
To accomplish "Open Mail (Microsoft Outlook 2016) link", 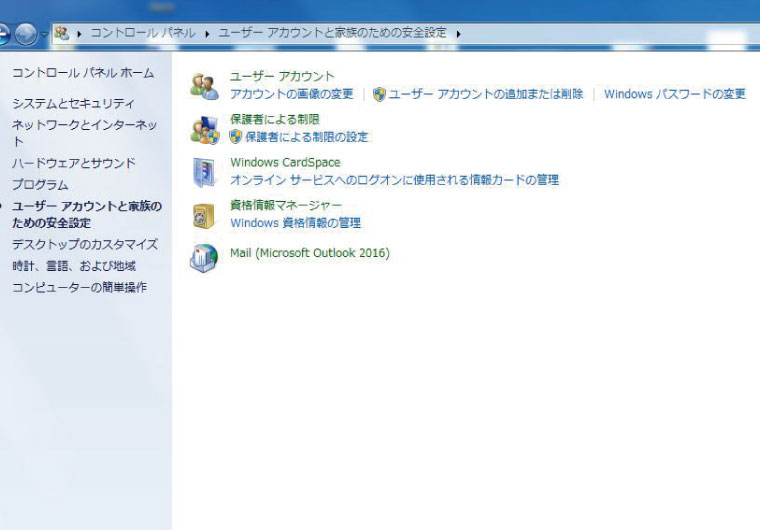I will click(310, 253).
